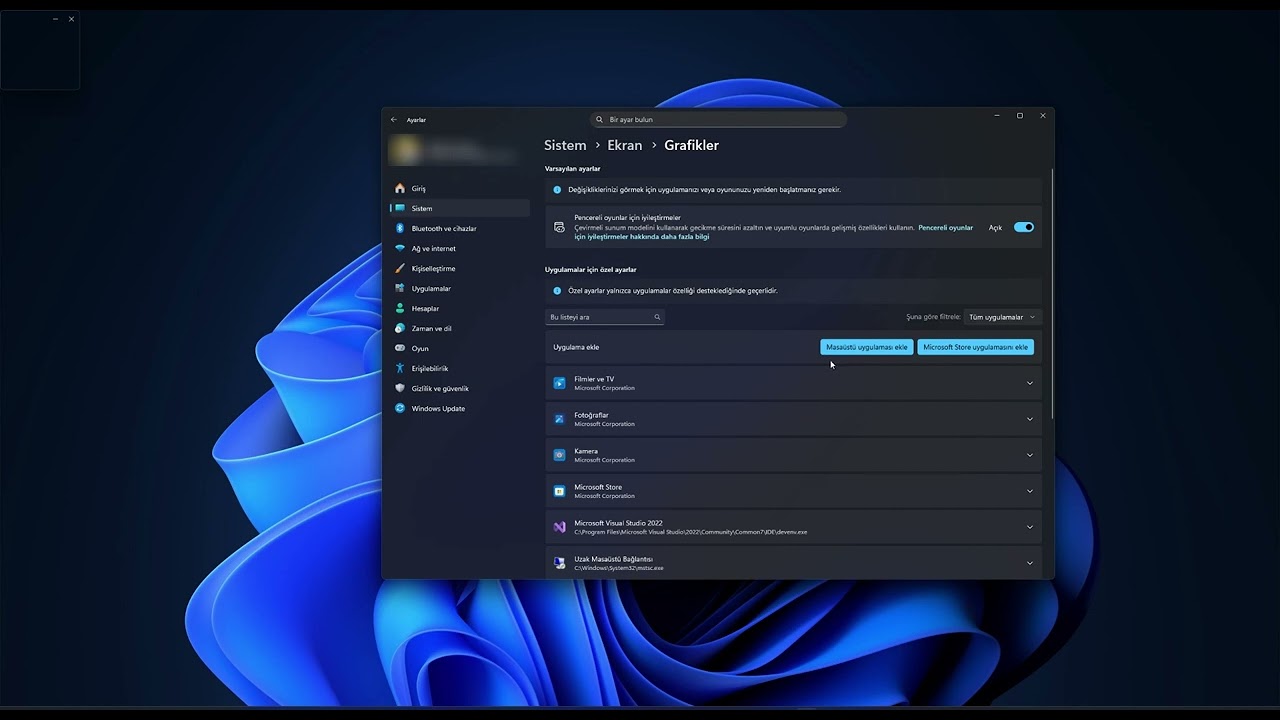Click the blurred user profile area
The height and width of the screenshot is (720, 1280).
pyautogui.click(x=453, y=151)
